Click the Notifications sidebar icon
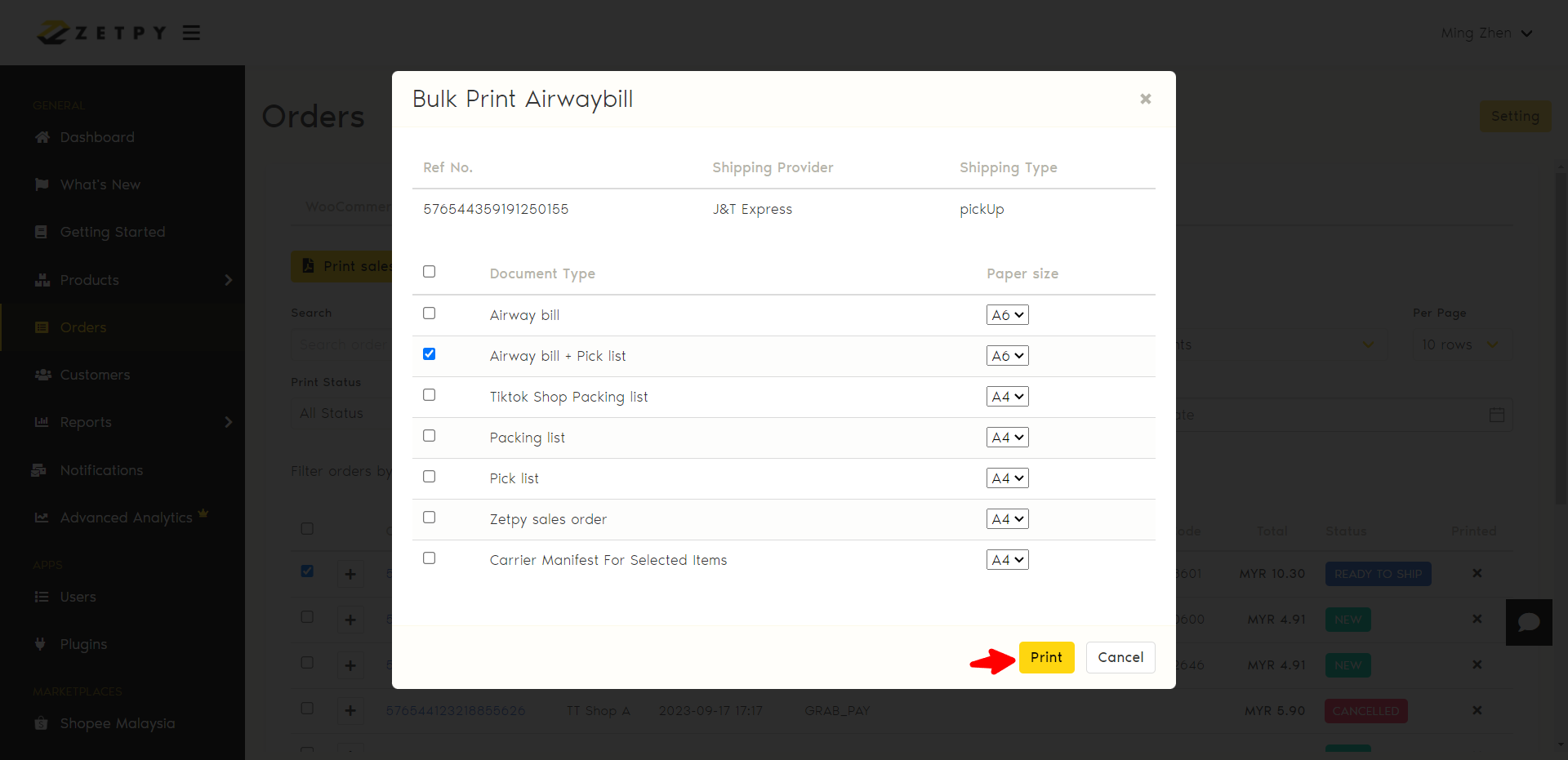The width and height of the screenshot is (1568, 760). [39, 470]
